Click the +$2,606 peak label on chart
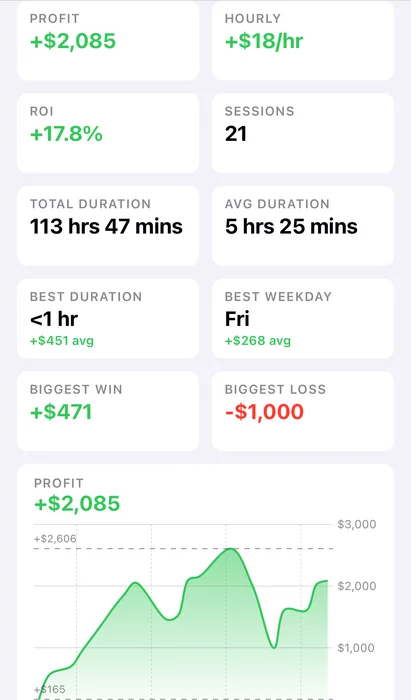 point(55,538)
